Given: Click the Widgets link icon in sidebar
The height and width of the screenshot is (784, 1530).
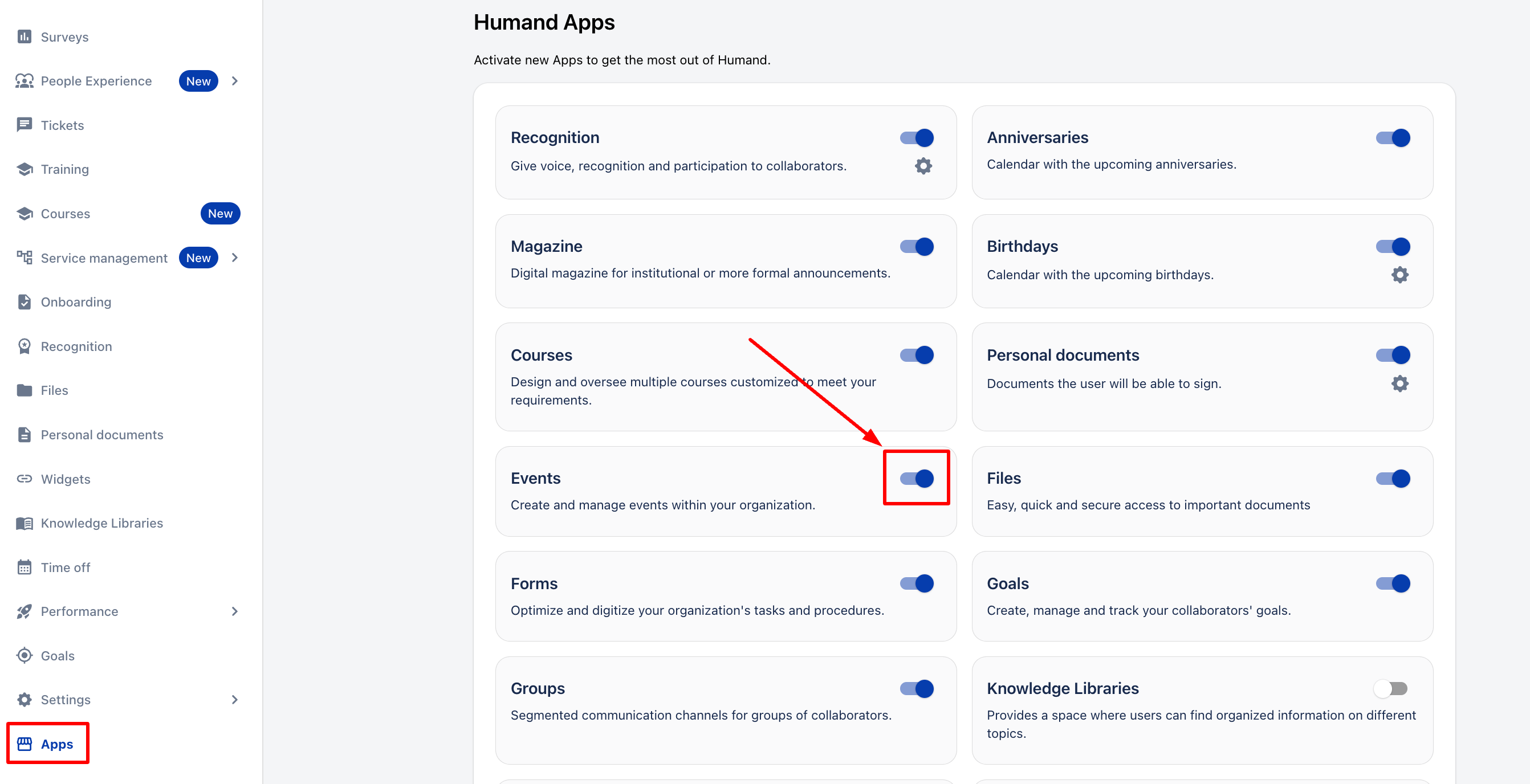Looking at the screenshot, I should tap(25, 479).
